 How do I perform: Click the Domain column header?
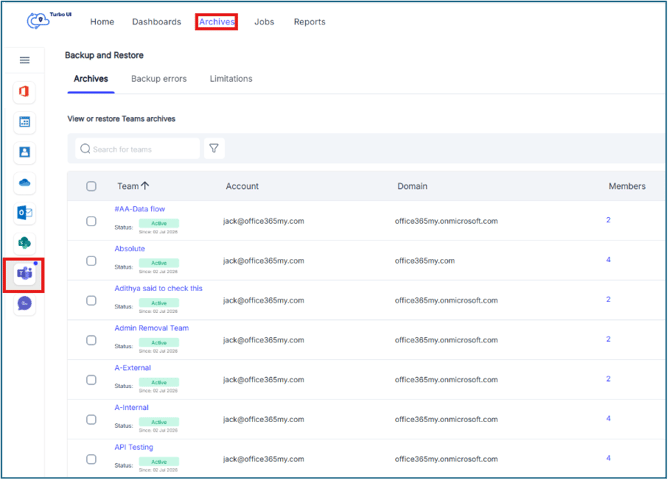point(412,186)
